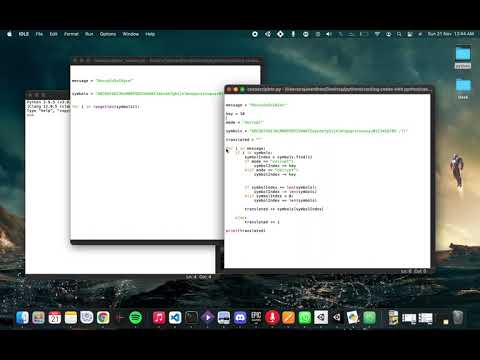Open the Window menu

click(131, 34)
